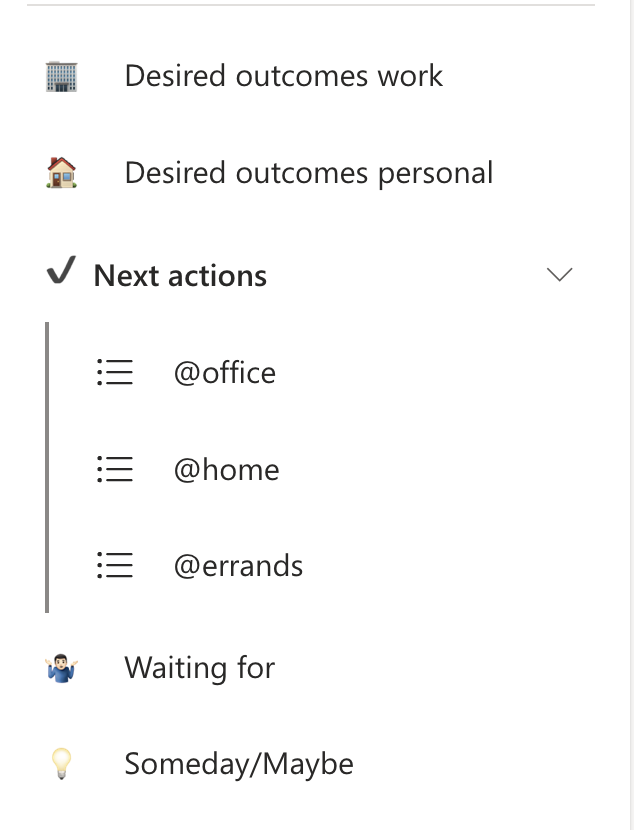This screenshot has height=830, width=634.
Task: Click the list icon next to @errands
Action: pos(115,566)
